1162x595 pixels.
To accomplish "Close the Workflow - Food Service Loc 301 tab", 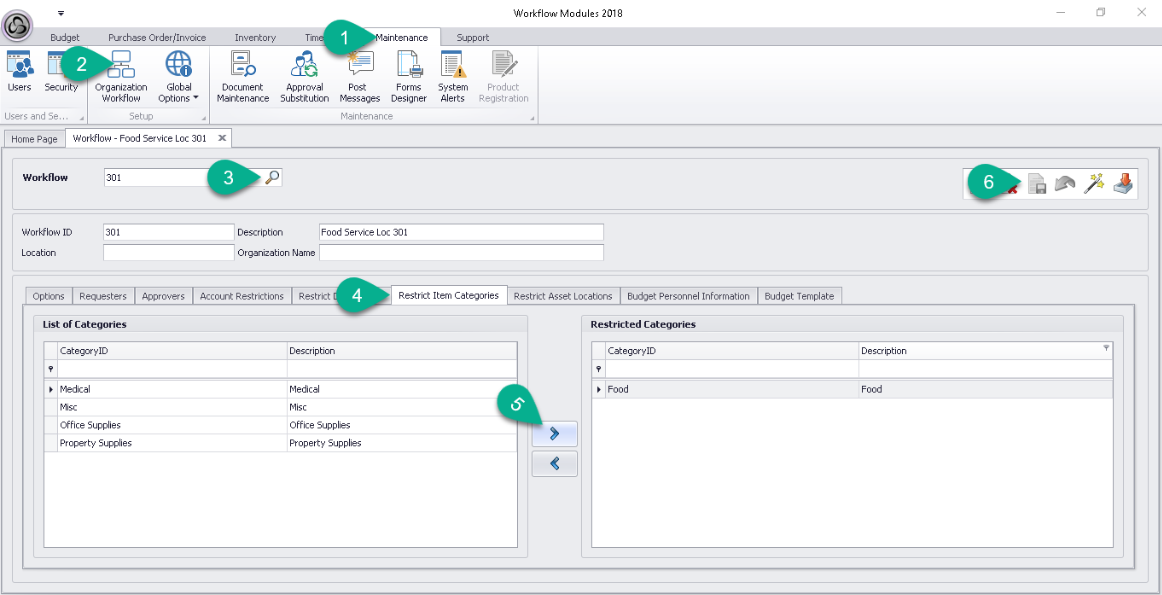I will (x=222, y=138).
